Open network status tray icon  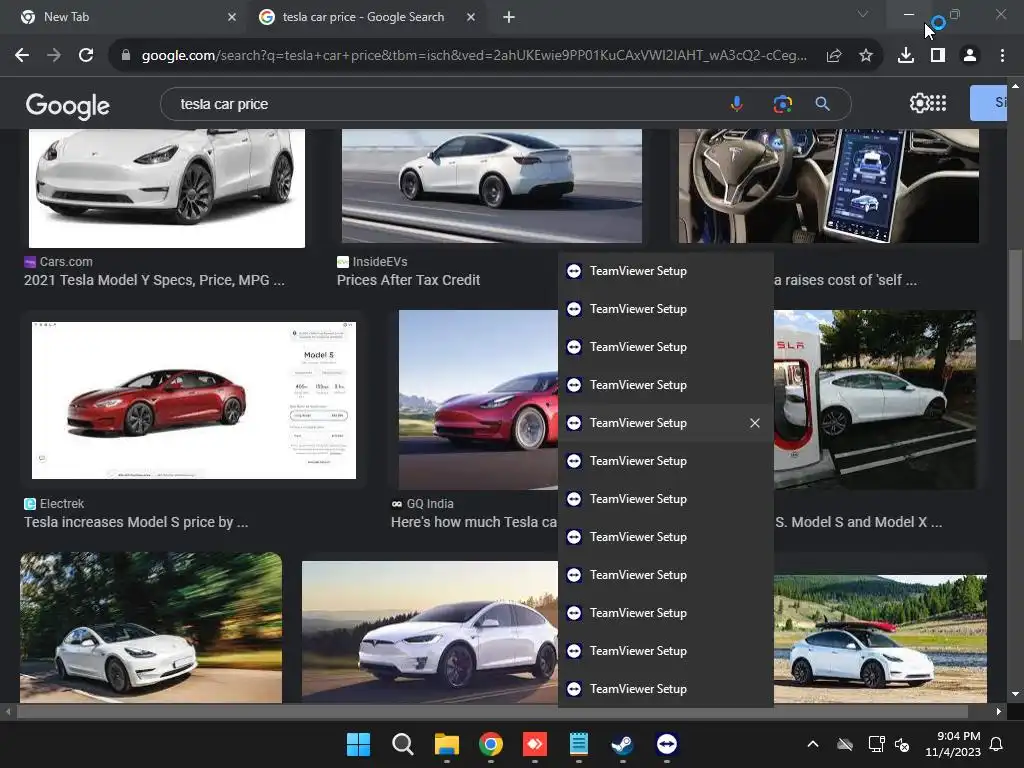point(876,744)
